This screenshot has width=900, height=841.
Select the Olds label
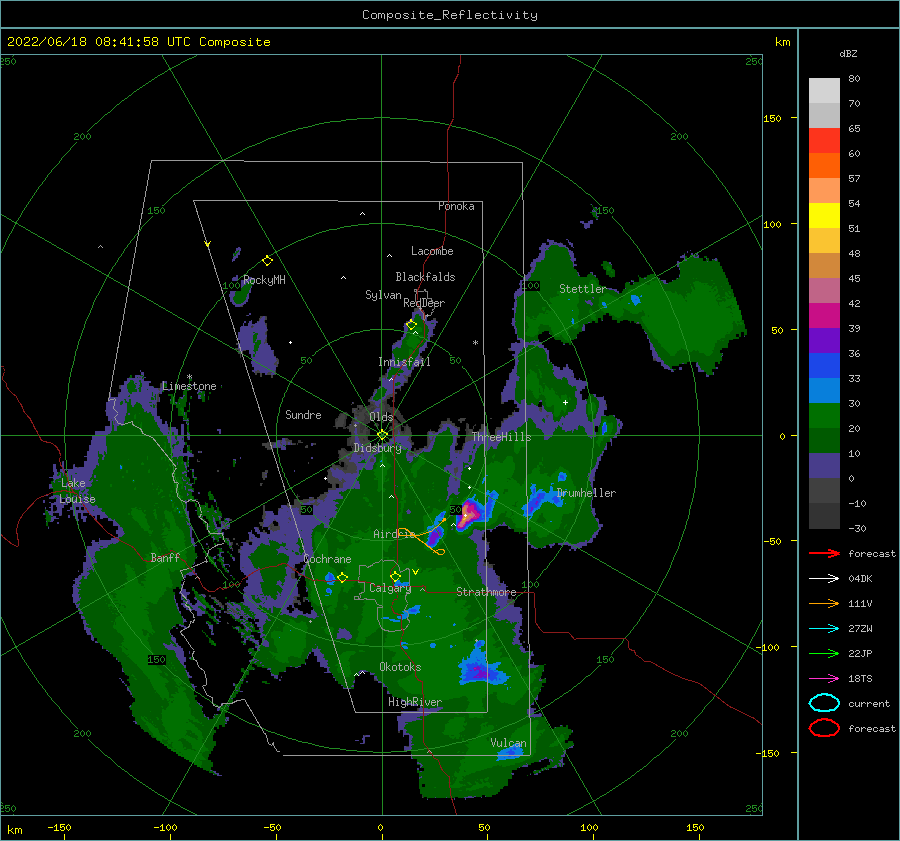click(381, 417)
